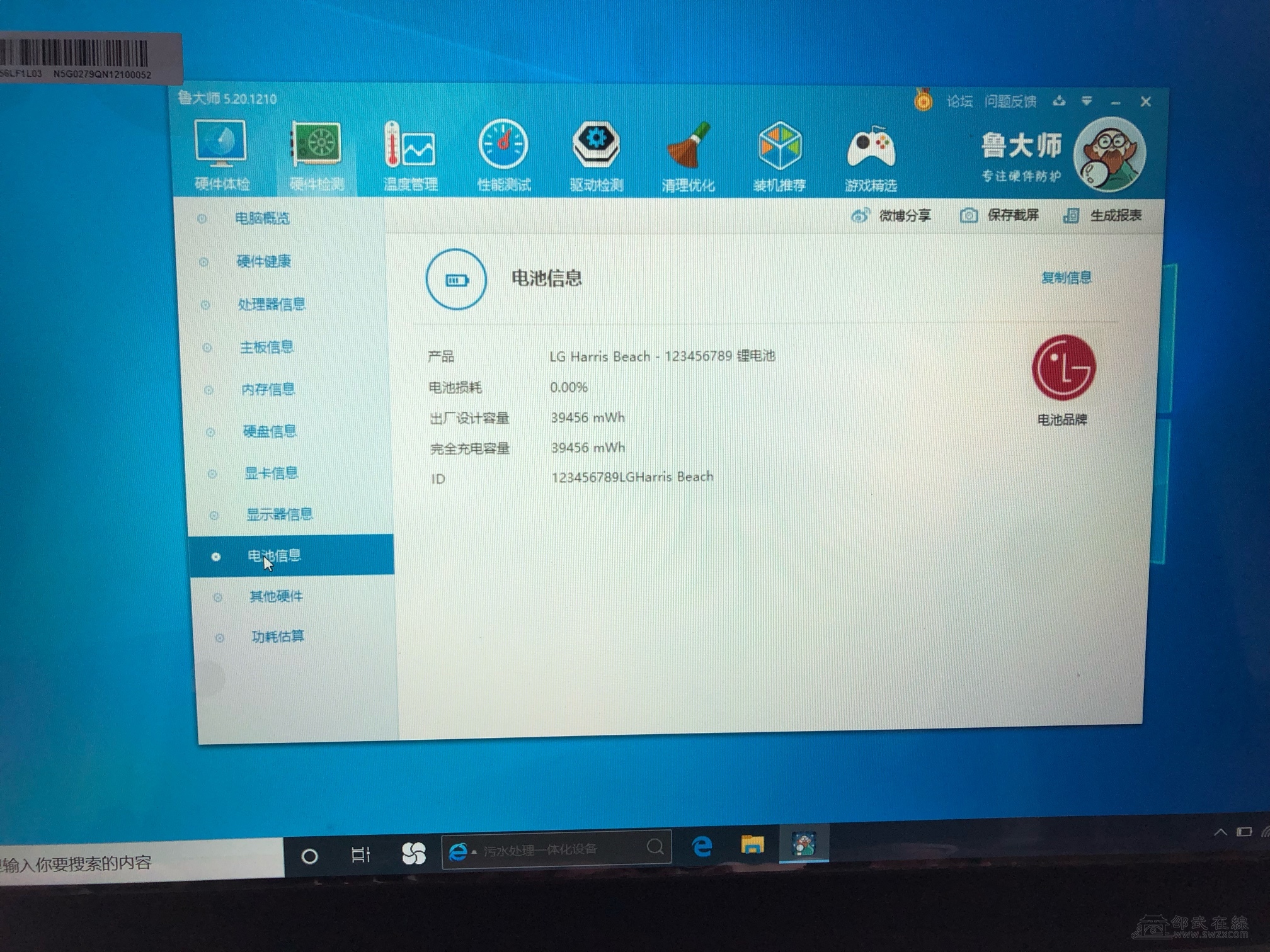
Task: Open 游戏精选 gamepad icon
Action: (x=871, y=149)
